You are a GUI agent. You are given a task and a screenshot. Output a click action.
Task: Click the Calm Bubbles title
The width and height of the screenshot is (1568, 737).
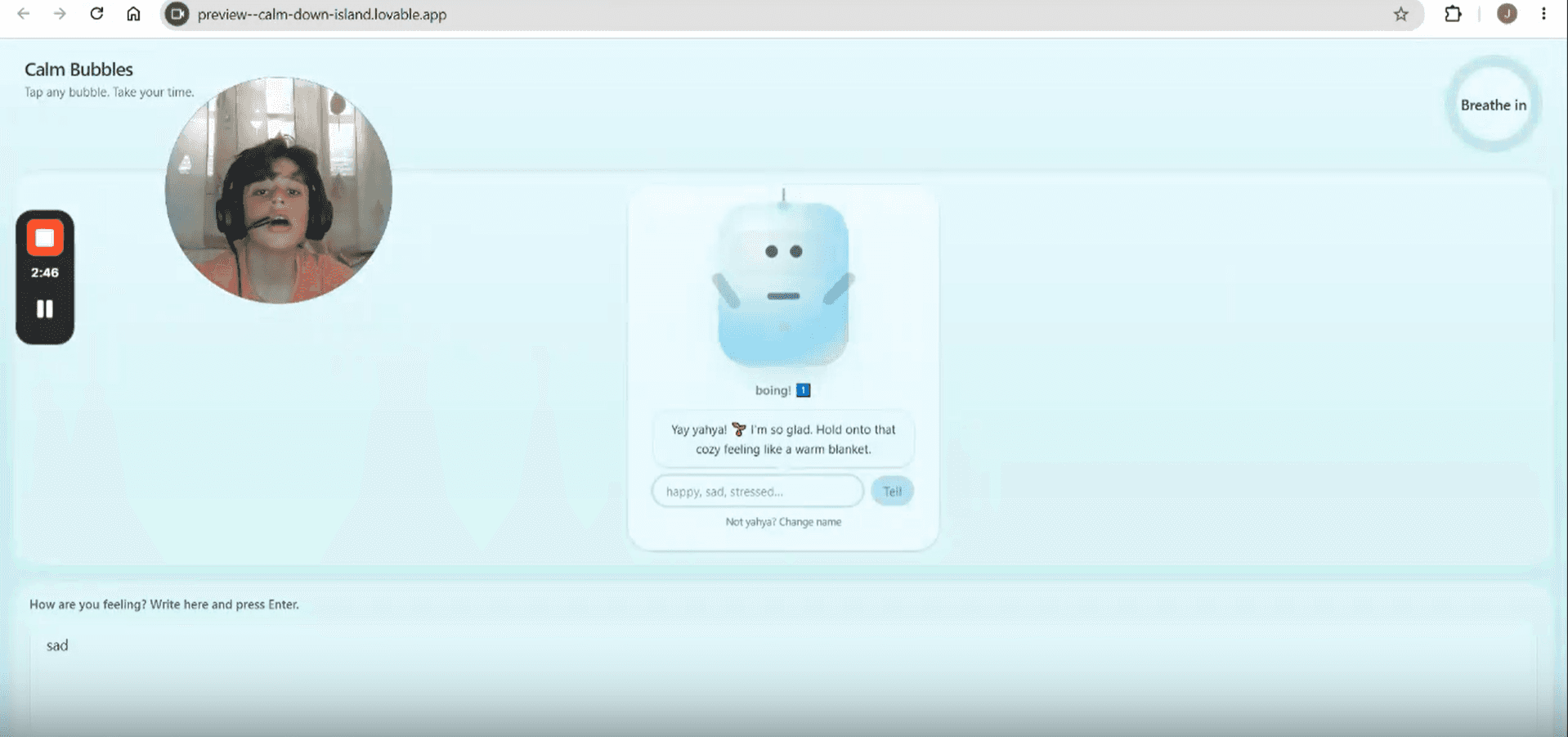pos(78,70)
